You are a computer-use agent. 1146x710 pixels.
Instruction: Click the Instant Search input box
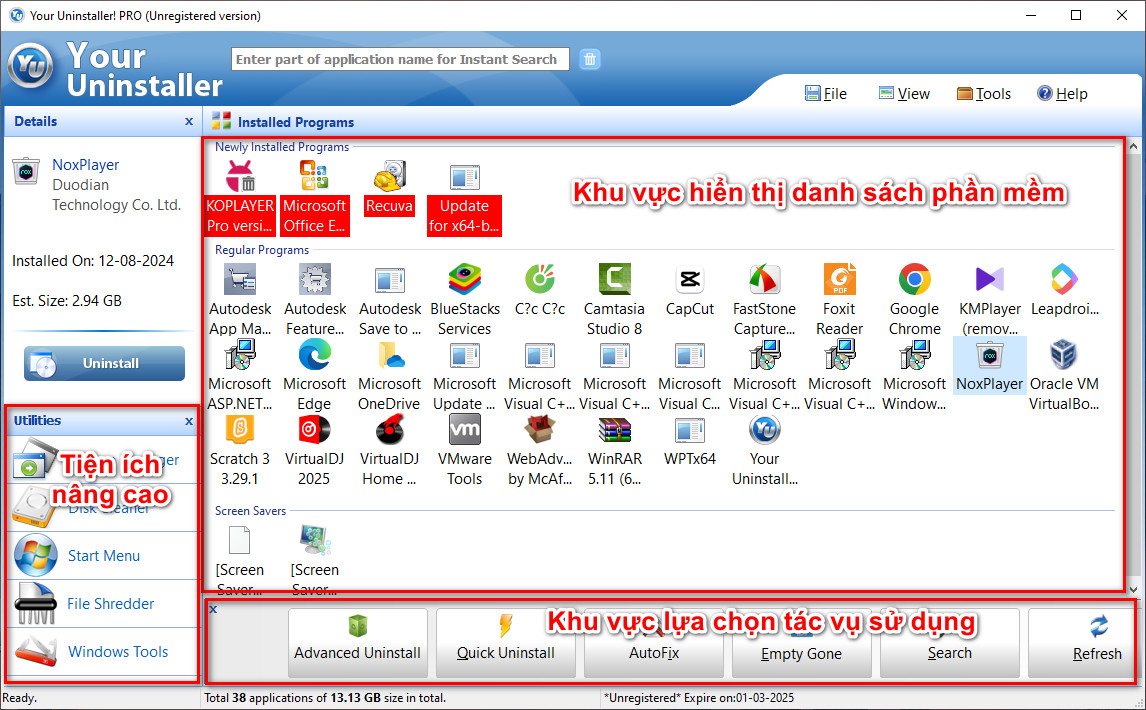click(x=399, y=59)
